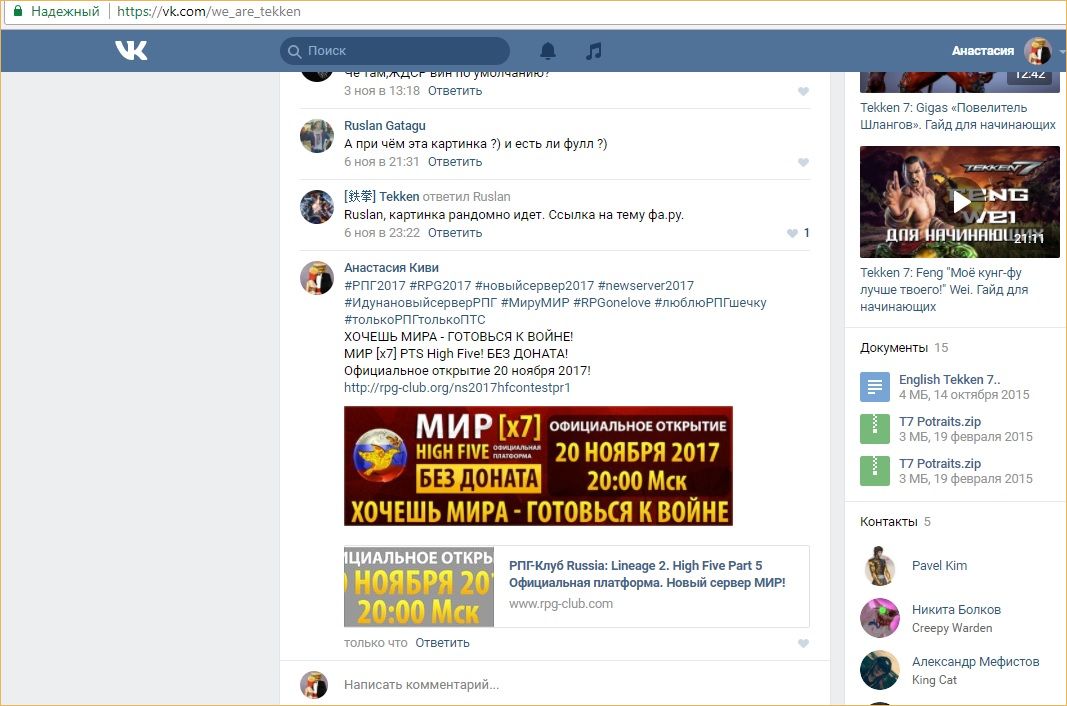The width and height of the screenshot is (1067, 706).
Task: Open the VK logo home link
Action: pos(131,50)
